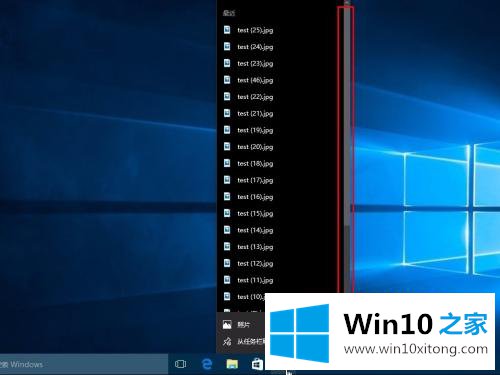
Task: Click the file icon beside test (18).jpg
Action: (x=227, y=163)
